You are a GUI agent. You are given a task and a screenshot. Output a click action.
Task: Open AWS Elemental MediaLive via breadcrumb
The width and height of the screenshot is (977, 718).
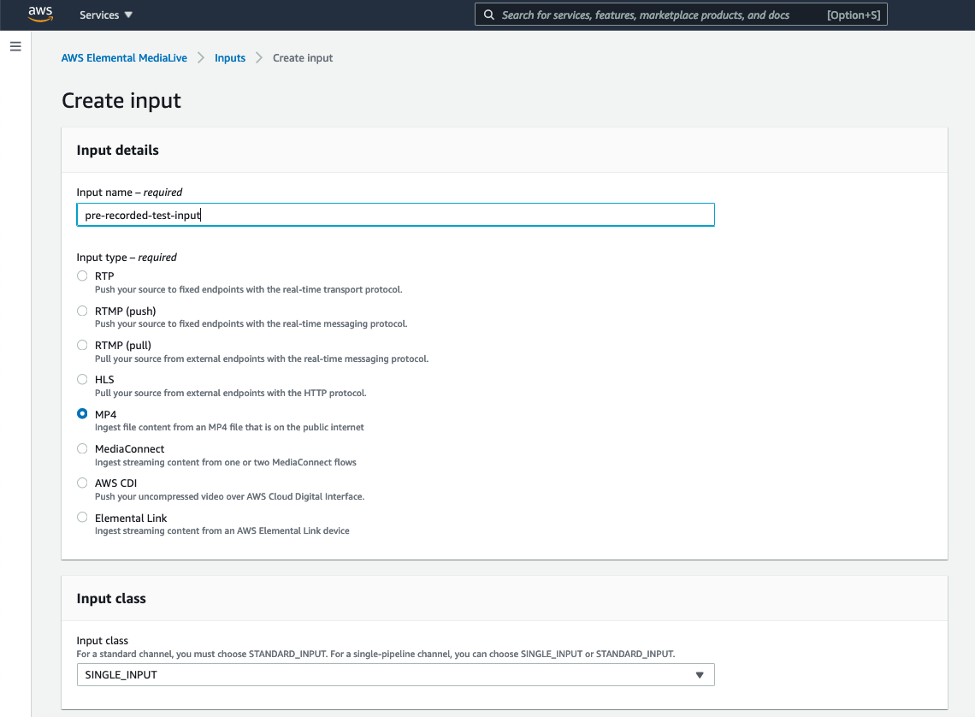[x=124, y=58]
